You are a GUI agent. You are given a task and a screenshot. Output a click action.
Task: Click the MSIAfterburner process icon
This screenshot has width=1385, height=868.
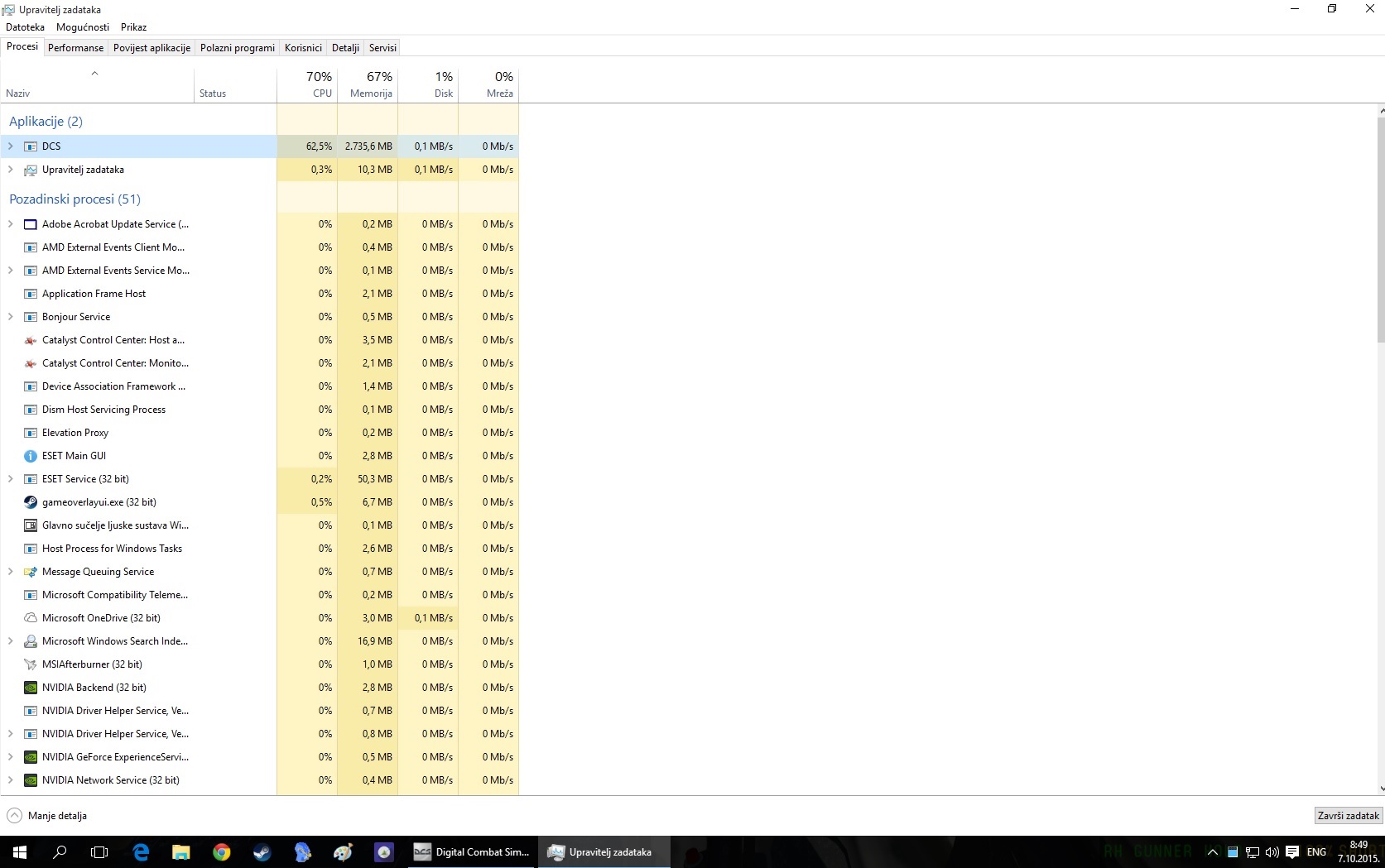pyautogui.click(x=31, y=664)
